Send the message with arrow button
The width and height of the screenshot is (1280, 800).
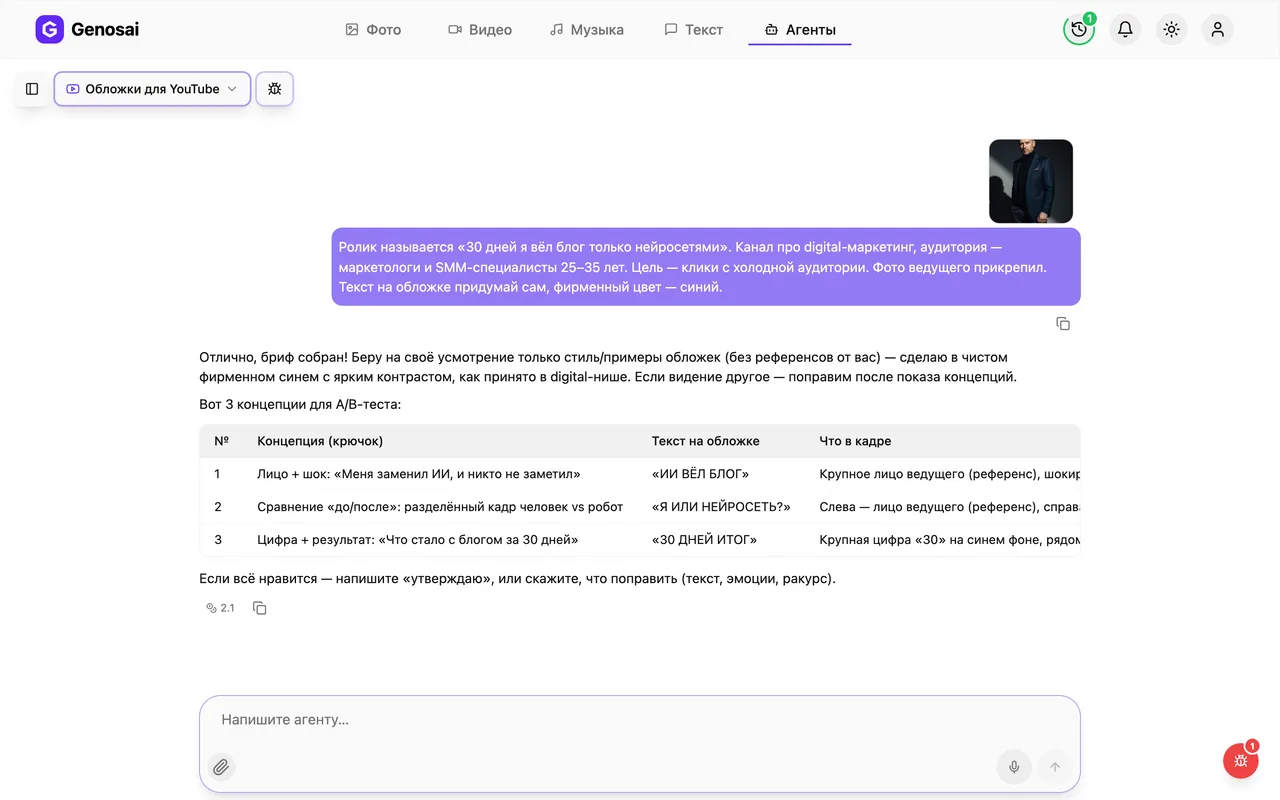pyautogui.click(x=1054, y=767)
